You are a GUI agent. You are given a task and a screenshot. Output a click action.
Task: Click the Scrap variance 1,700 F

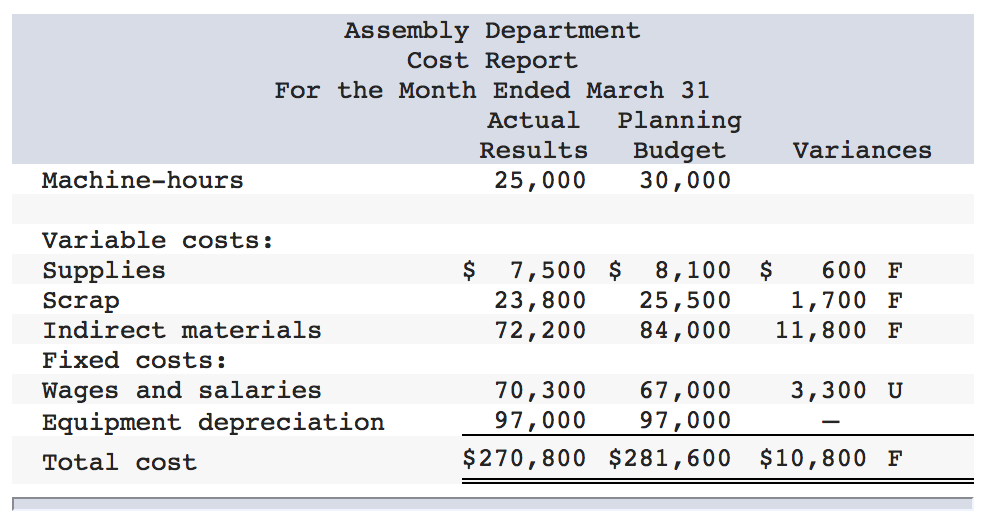point(847,300)
